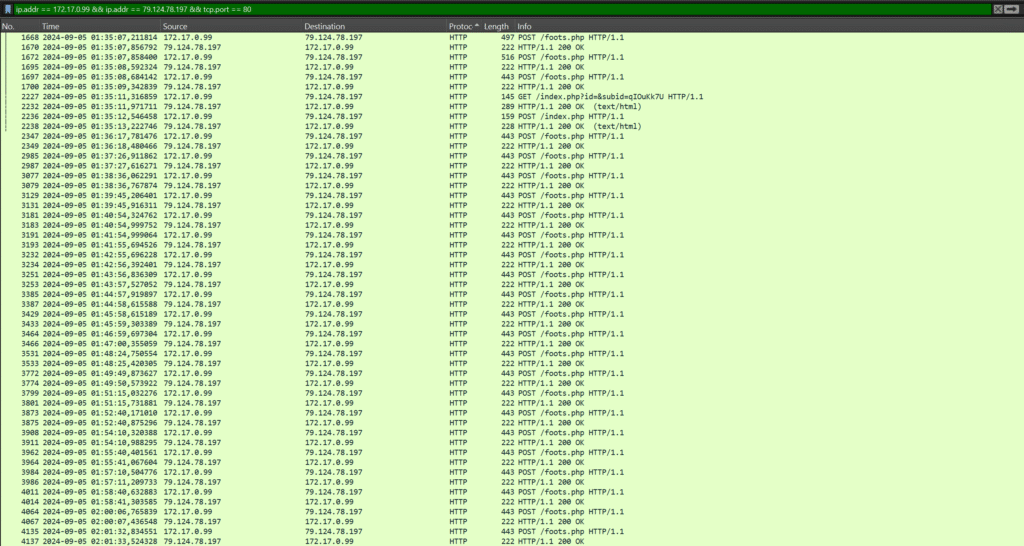Select packet number 3429
The image size is (1024, 546).
coord(512,314)
